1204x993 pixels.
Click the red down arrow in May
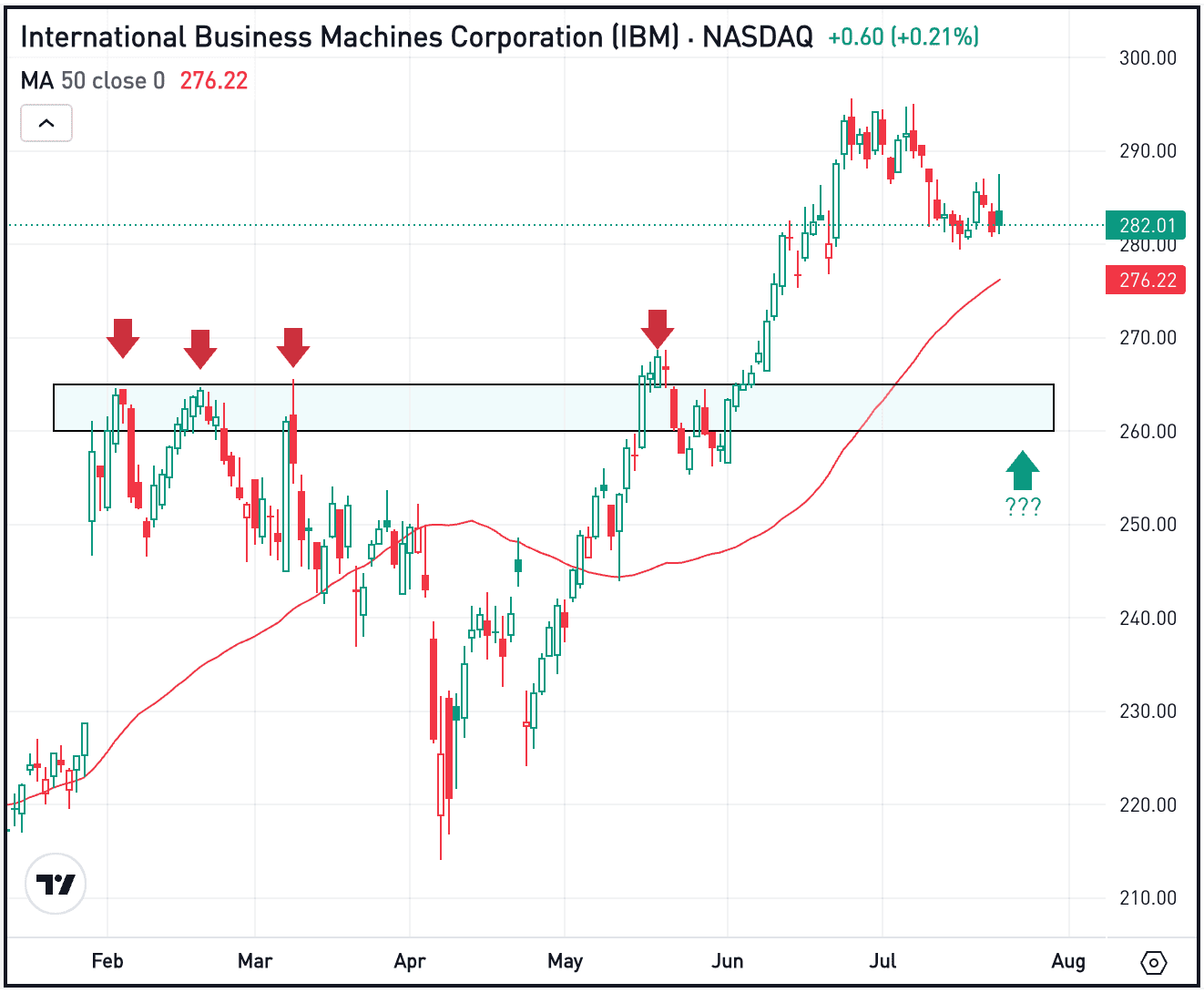pos(658,329)
